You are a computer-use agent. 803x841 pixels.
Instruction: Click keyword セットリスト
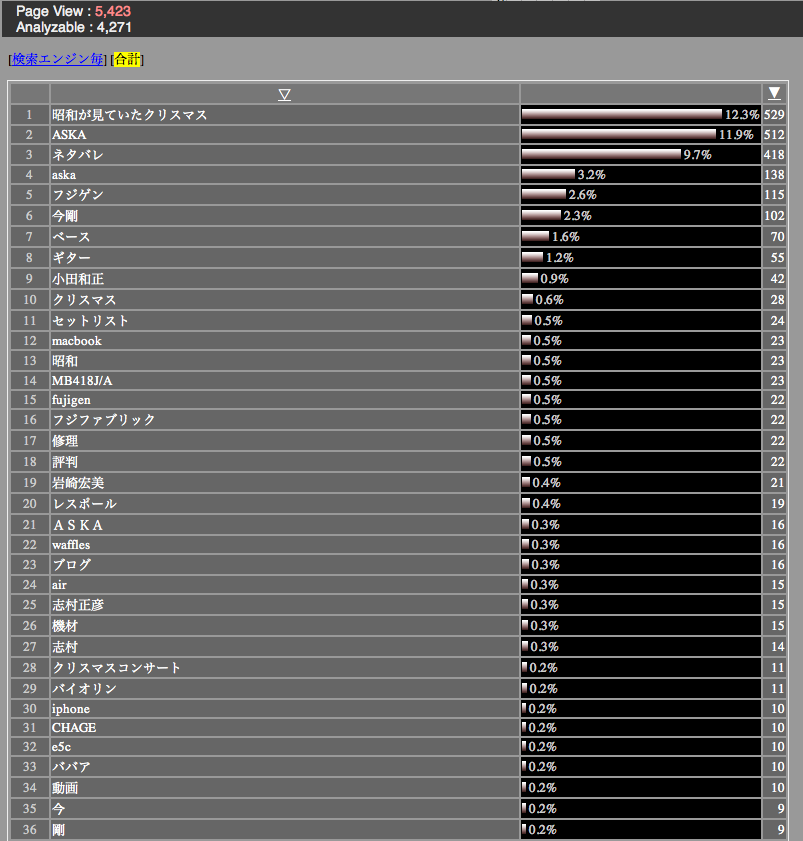(x=91, y=321)
